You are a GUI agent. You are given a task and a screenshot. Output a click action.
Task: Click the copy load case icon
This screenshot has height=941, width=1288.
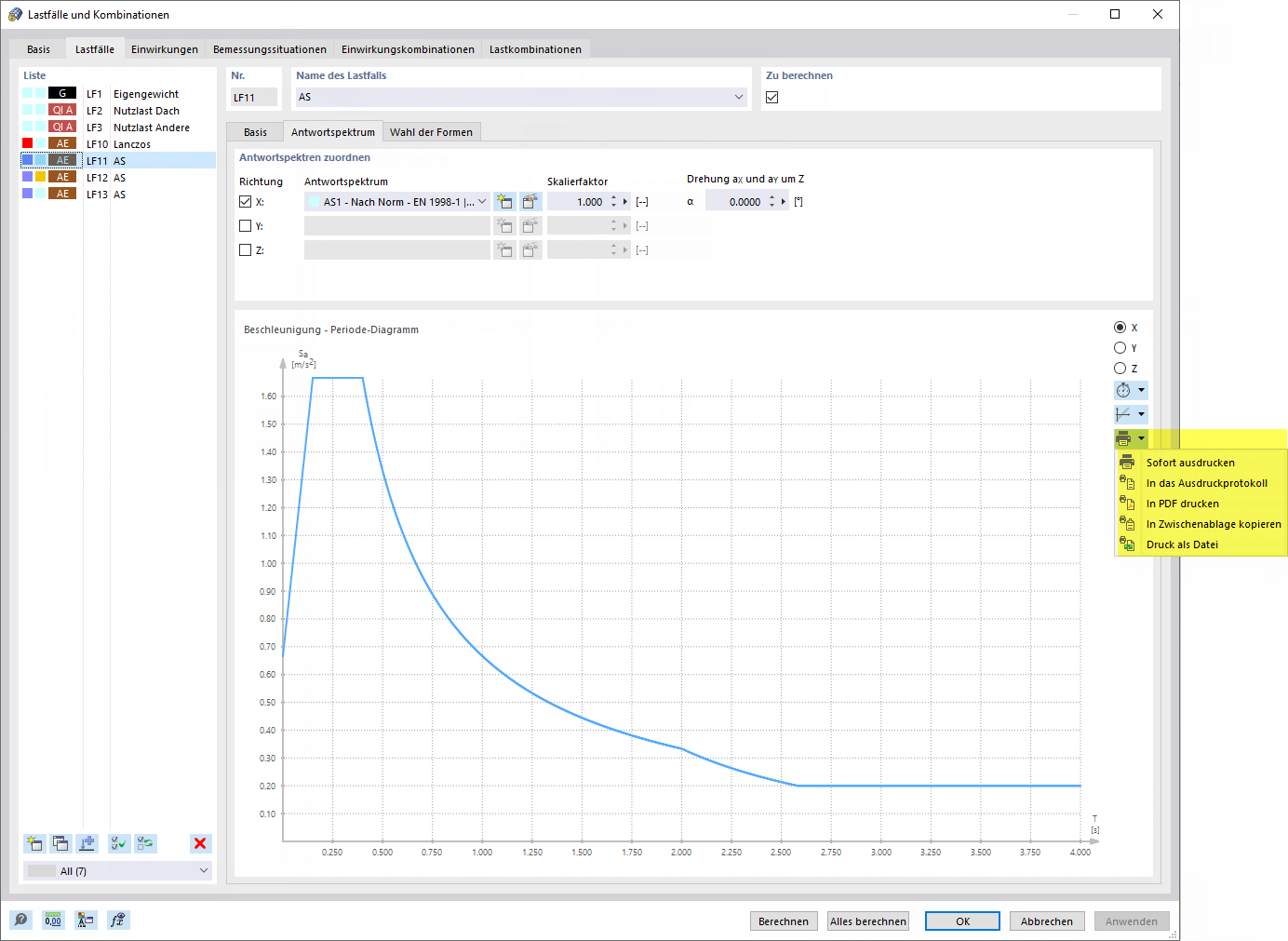[60, 843]
